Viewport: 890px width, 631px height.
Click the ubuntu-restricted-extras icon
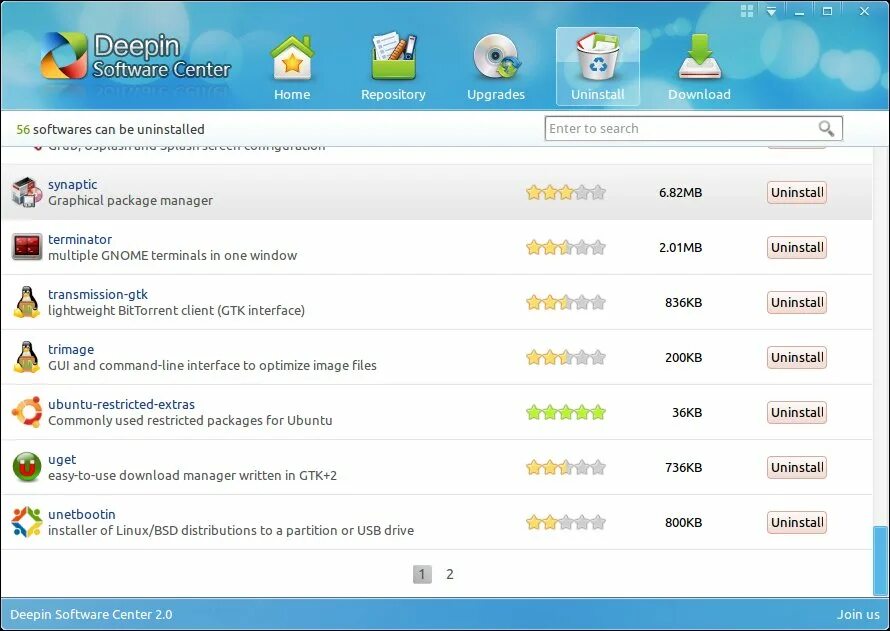coord(27,412)
